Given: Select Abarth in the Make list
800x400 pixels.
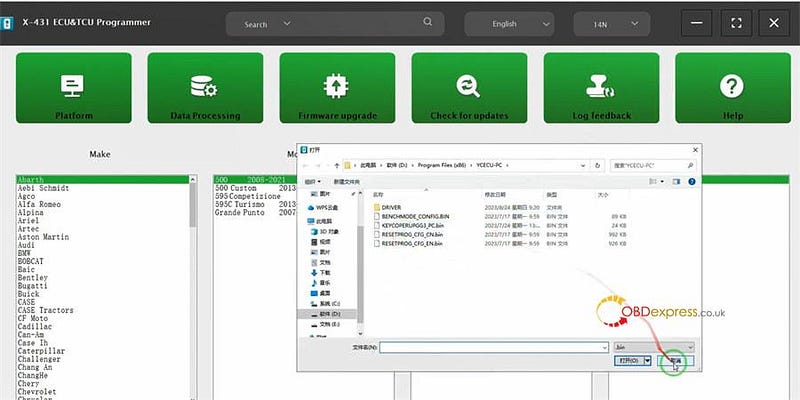Looking at the screenshot, I should [103, 180].
